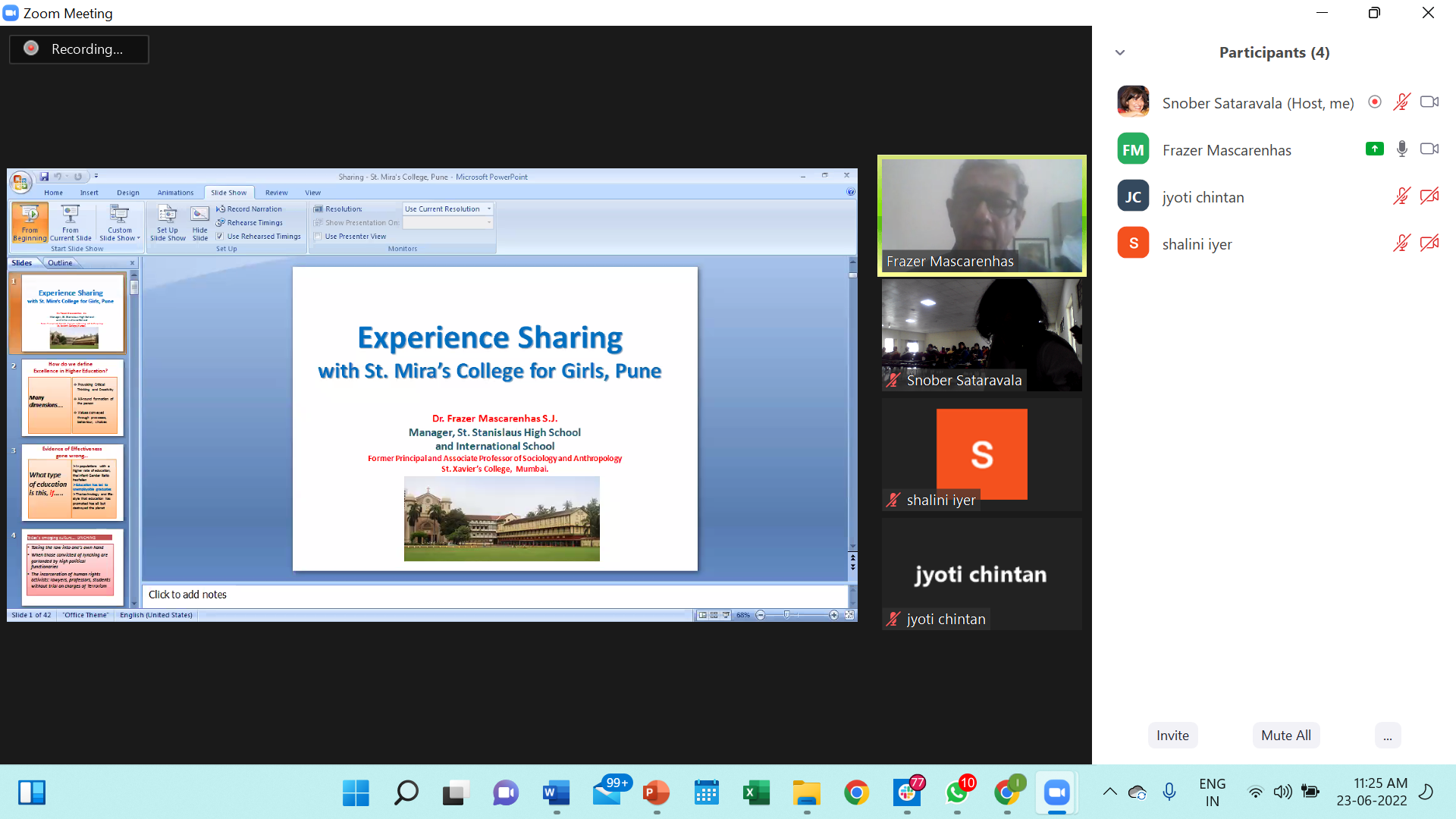
Task: Click the recording indicator icon beside Snober Sataravala
Action: (1375, 102)
